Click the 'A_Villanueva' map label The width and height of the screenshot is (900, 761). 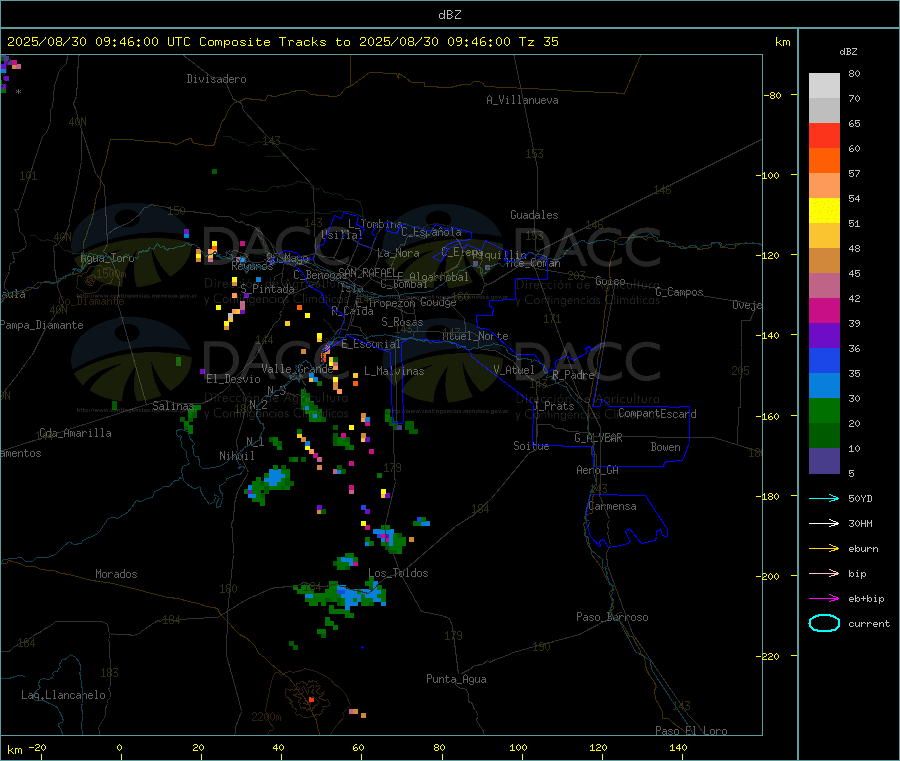pos(522,100)
